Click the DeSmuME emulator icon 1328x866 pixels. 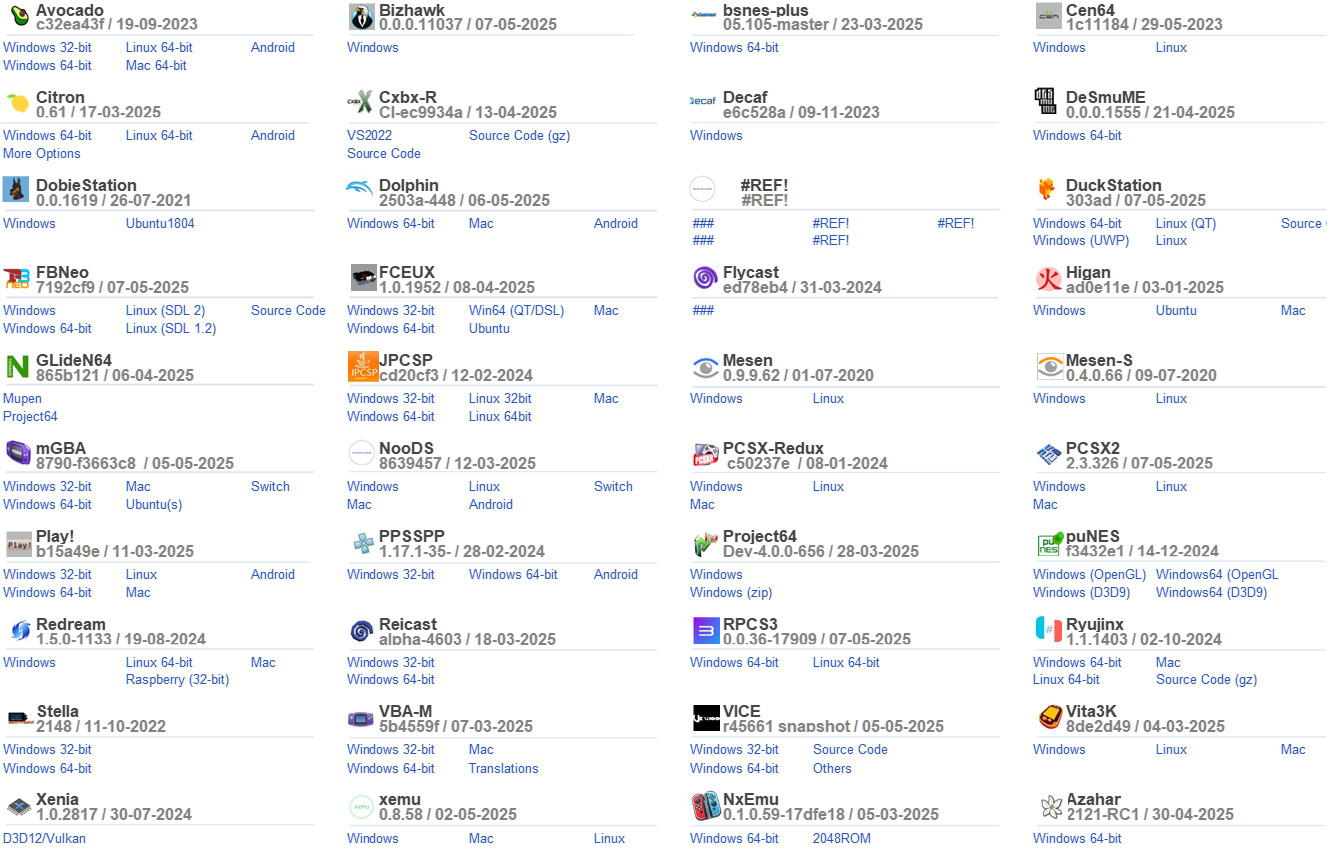click(x=1045, y=102)
